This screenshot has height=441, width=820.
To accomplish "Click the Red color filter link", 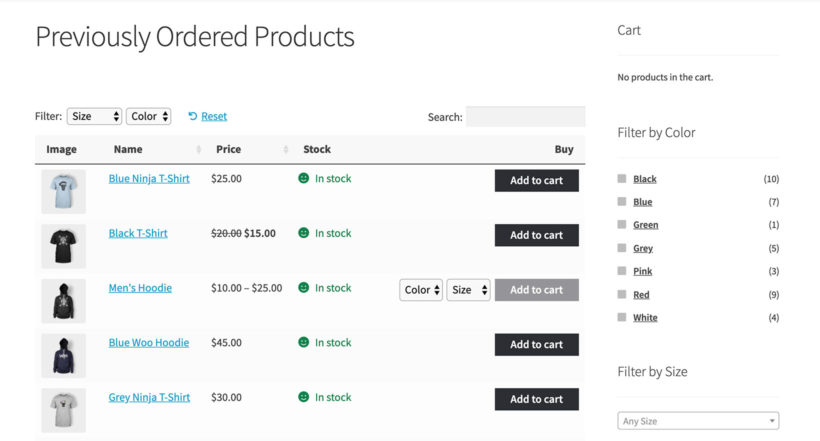I will coord(641,295).
